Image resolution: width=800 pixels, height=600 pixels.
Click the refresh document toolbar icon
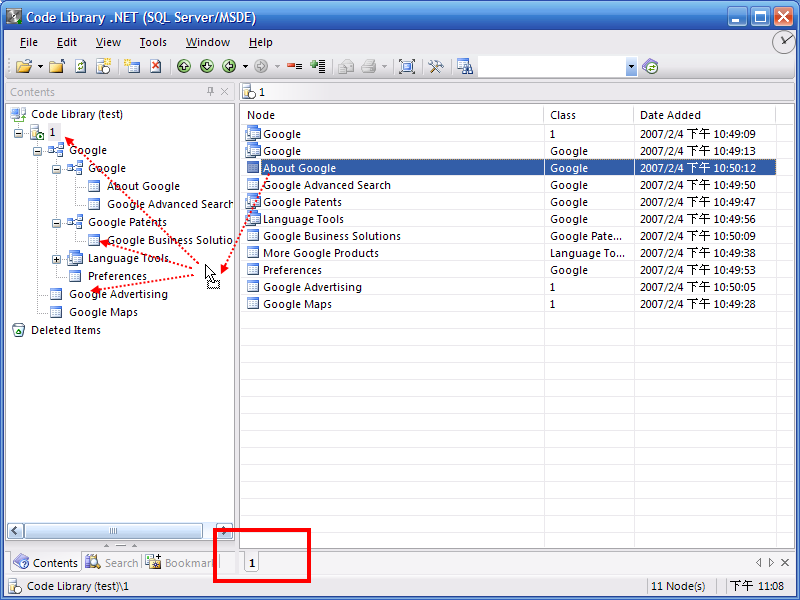(81, 66)
